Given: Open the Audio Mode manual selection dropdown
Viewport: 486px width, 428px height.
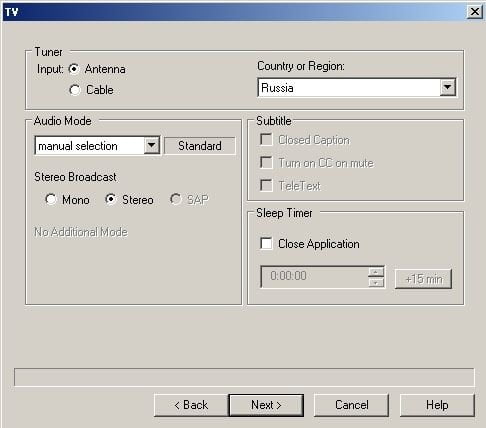Looking at the screenshot, I should pyautogui.click(x=151, y=146).
